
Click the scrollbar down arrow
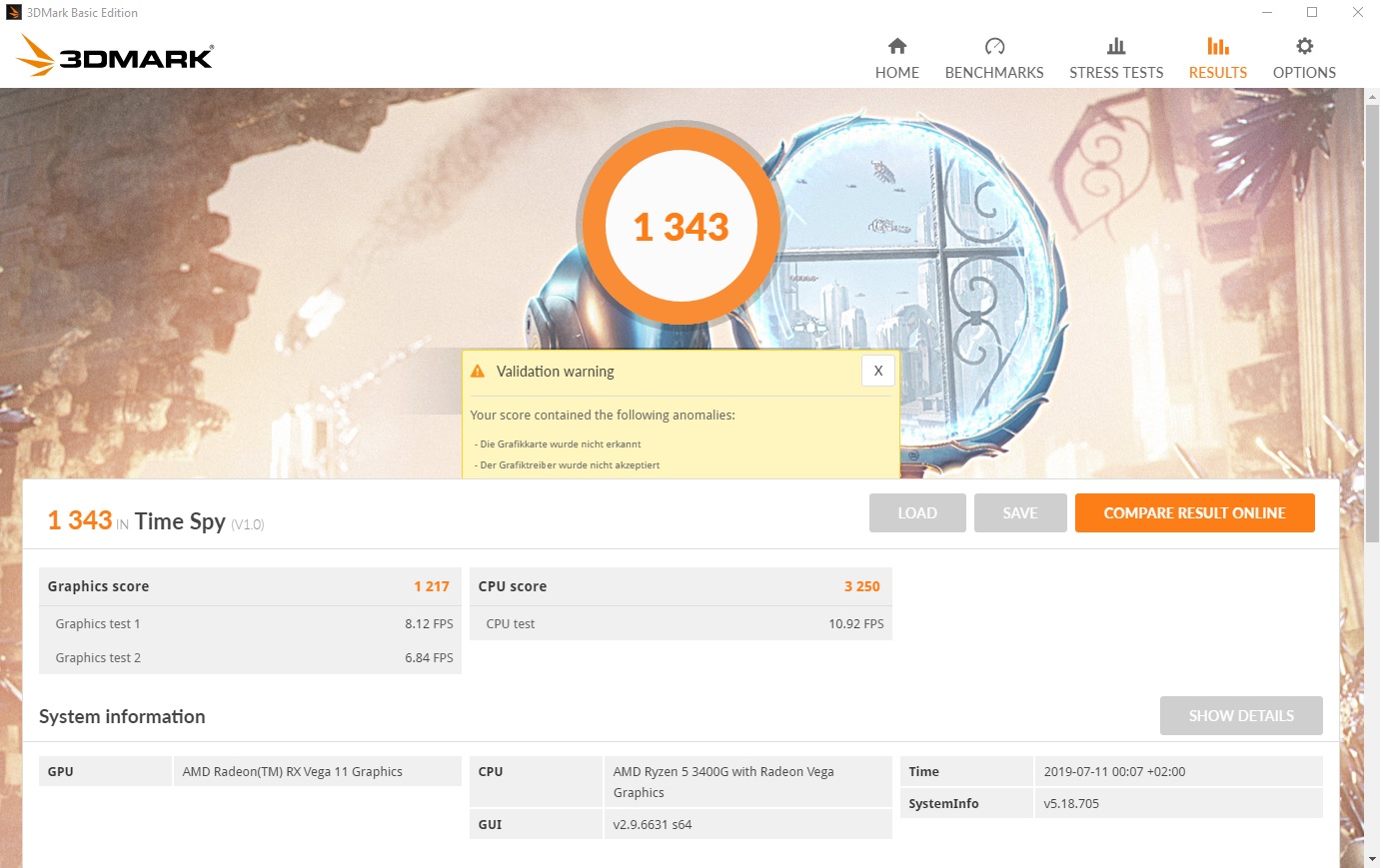click(1372, 859)
